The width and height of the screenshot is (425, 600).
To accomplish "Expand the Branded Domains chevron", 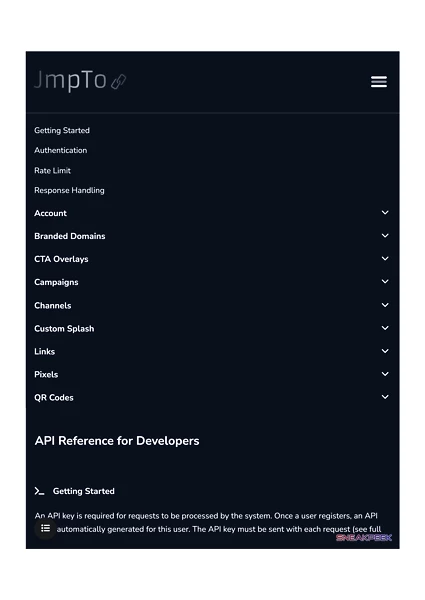I will click(385, 236).
